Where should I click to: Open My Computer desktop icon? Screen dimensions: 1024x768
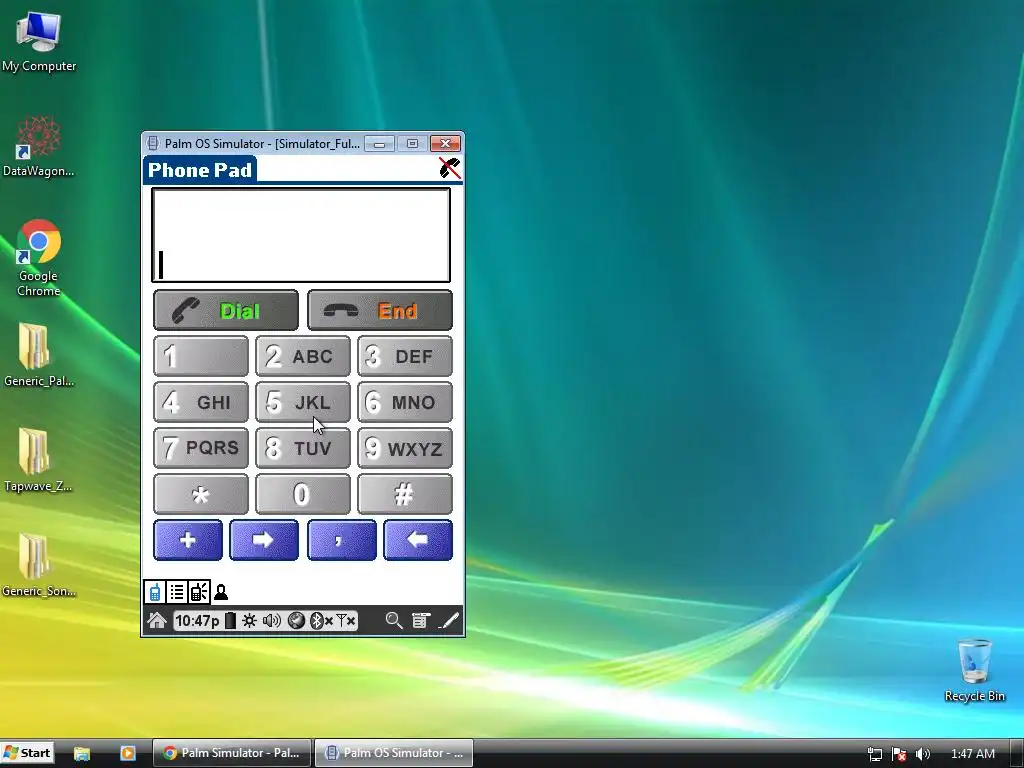point(39,40)
